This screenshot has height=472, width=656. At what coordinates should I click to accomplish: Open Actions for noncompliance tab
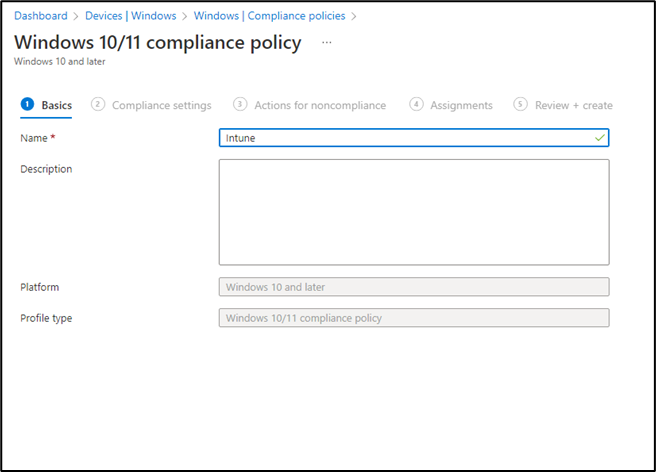(x=320, y=105)
